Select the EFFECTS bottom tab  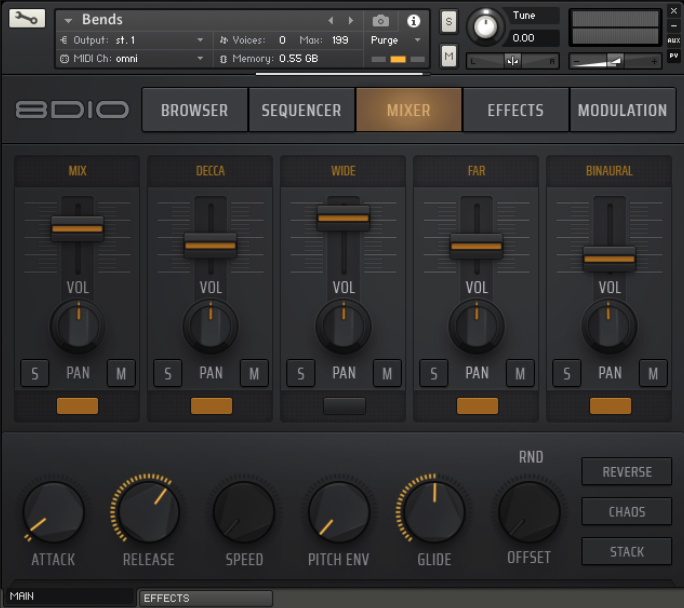click(x=205, y=598)
